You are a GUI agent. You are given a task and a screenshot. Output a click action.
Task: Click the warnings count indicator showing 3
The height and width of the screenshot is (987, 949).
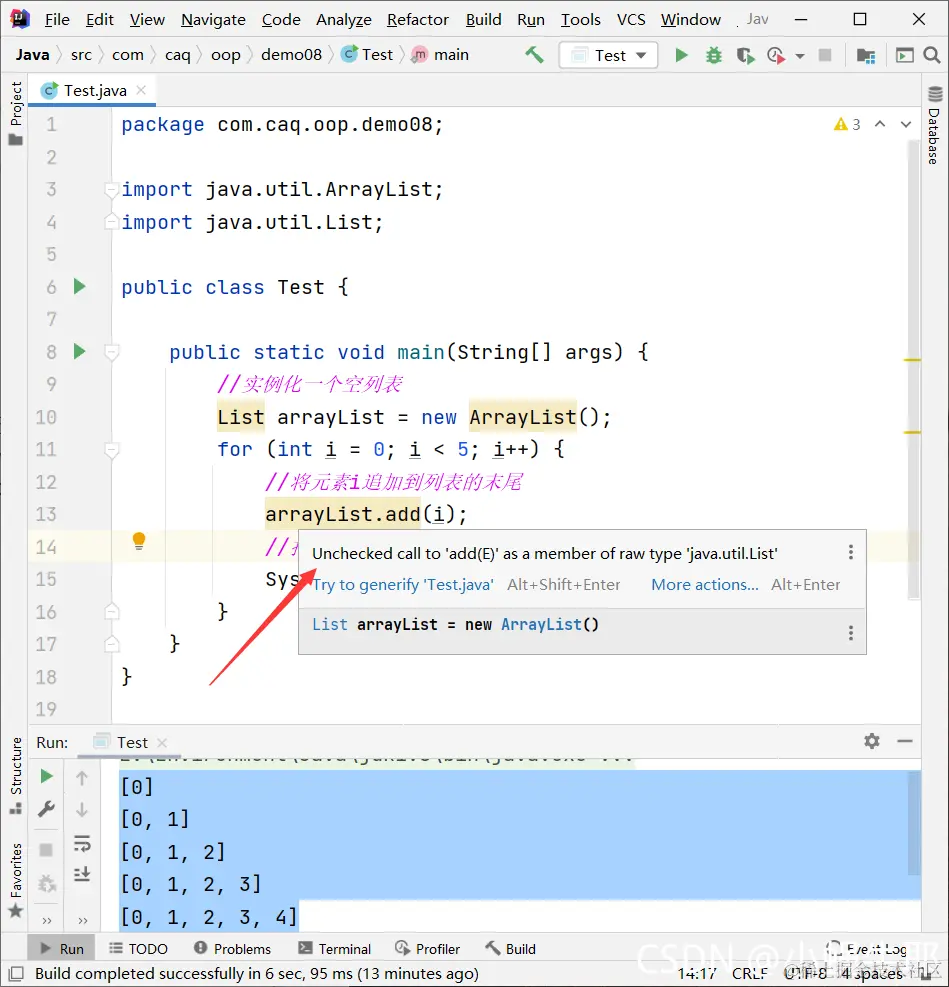847,124
